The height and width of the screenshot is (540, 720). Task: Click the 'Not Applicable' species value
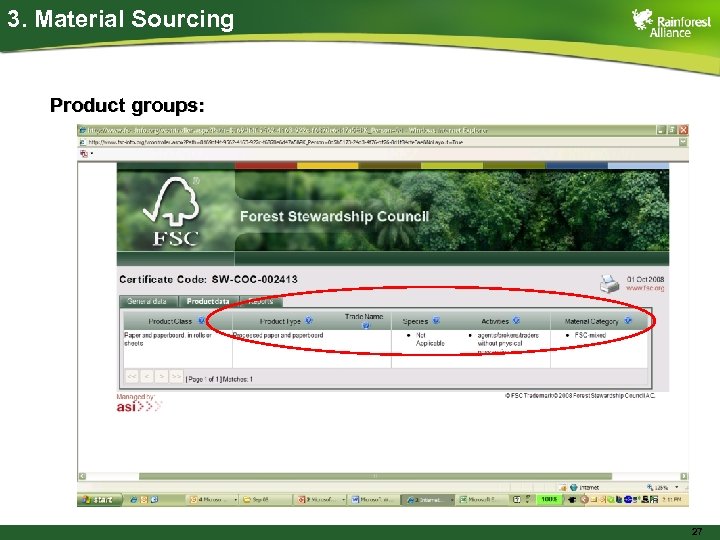point(430,339)
